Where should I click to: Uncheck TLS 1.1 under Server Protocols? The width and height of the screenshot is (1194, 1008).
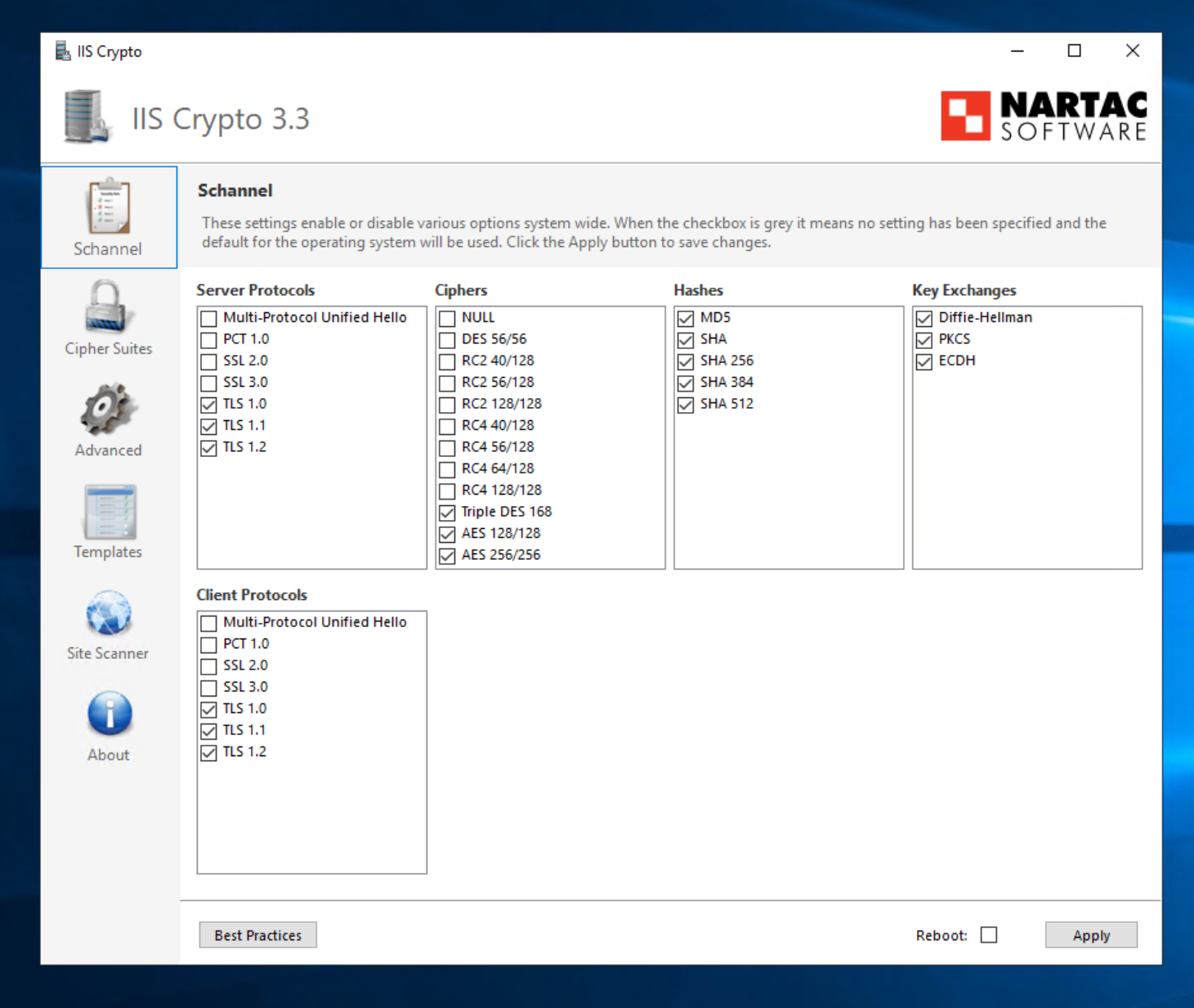click(x=209, y=427)
